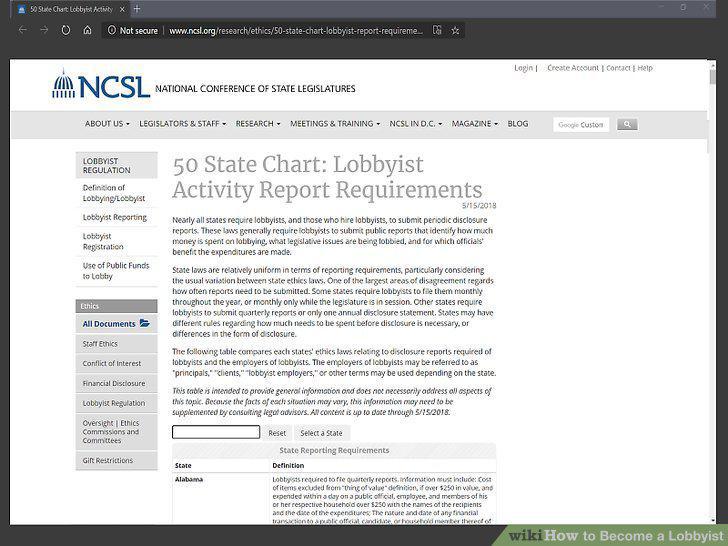Click the Create Account link

(573, 68)
